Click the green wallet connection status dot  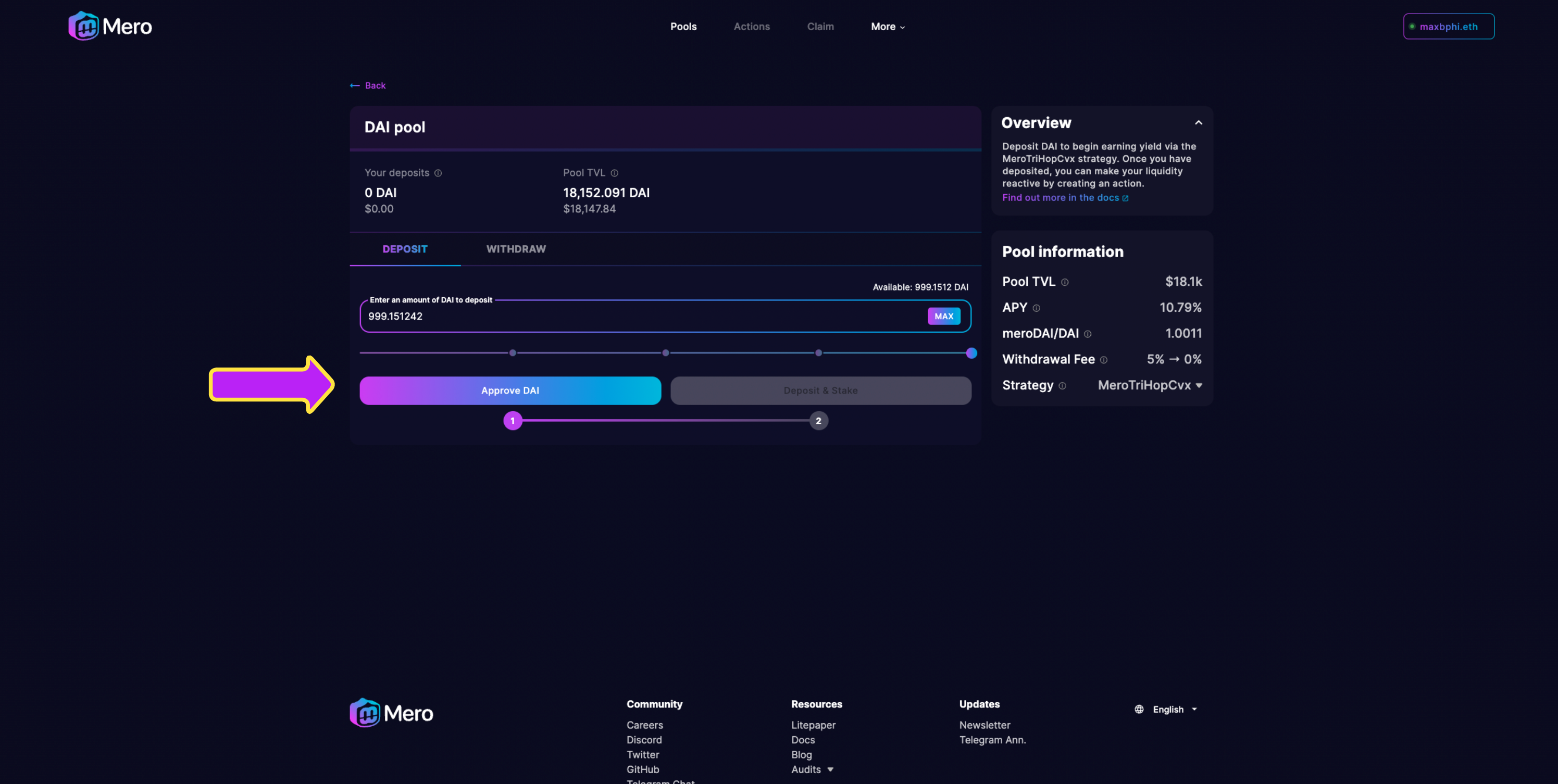(x=1412, y=27)
